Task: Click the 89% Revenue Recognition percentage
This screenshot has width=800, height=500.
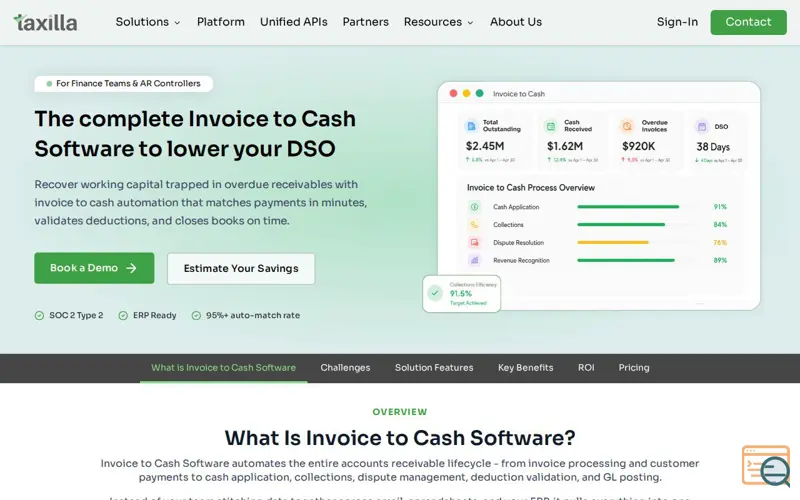Action: (720, 260)
